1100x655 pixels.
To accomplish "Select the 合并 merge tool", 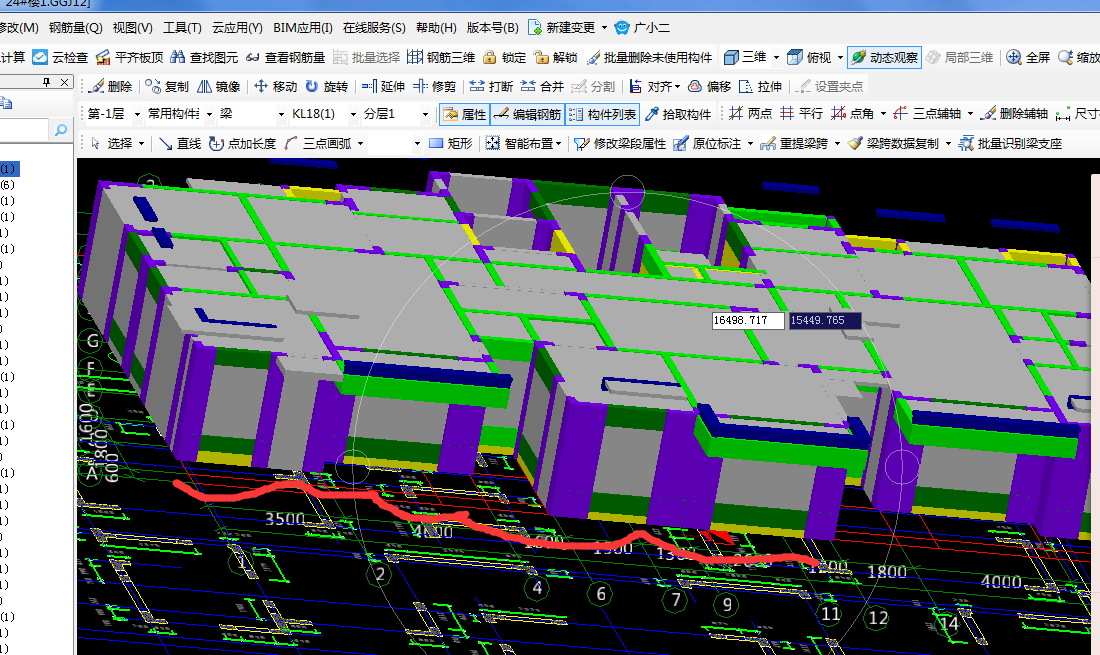I will coord(542,86).
